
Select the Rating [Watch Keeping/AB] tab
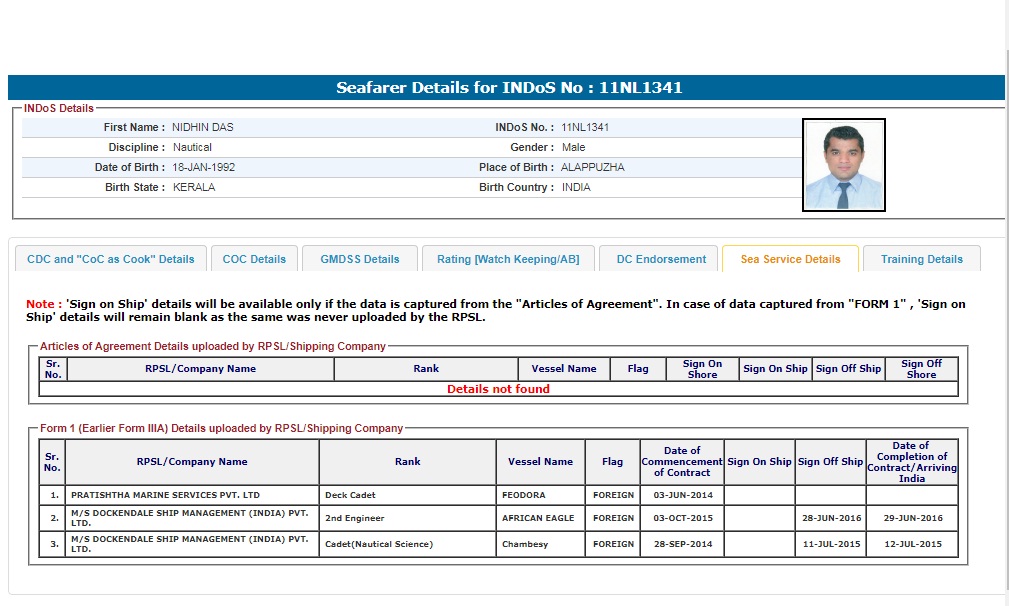pos(508,259)
